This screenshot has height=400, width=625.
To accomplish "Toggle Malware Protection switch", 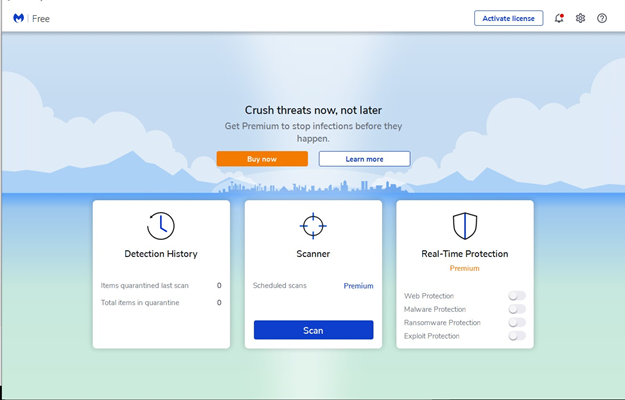I will point(517,309).
